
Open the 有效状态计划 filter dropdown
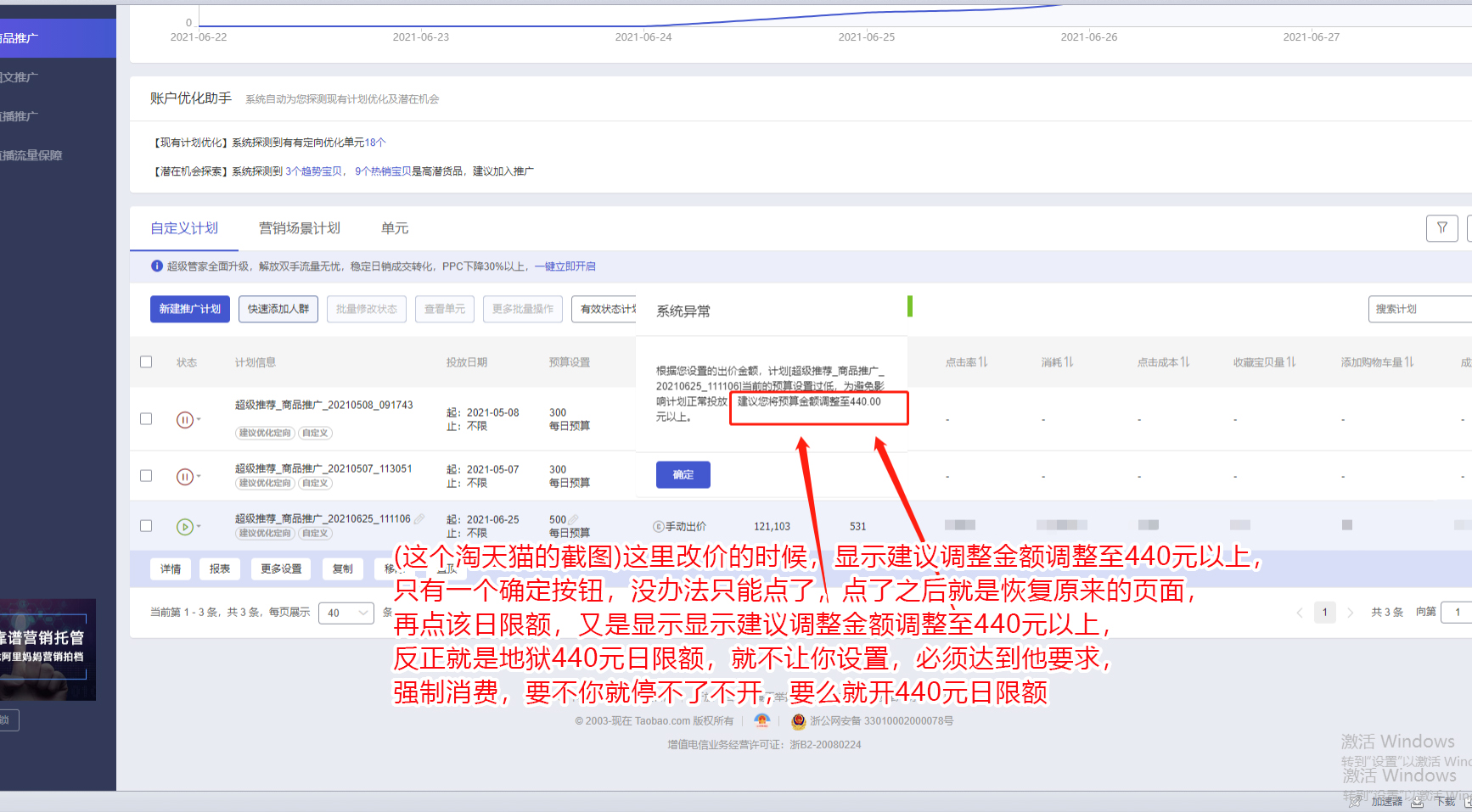(606, 309)
